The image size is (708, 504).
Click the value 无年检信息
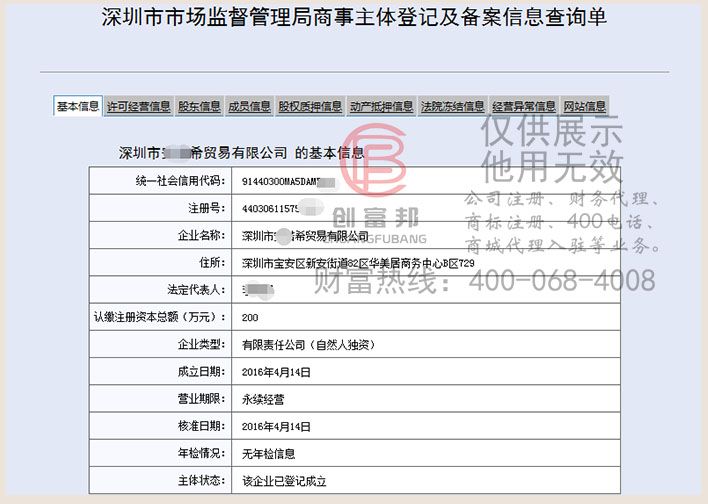click(268, 453)
